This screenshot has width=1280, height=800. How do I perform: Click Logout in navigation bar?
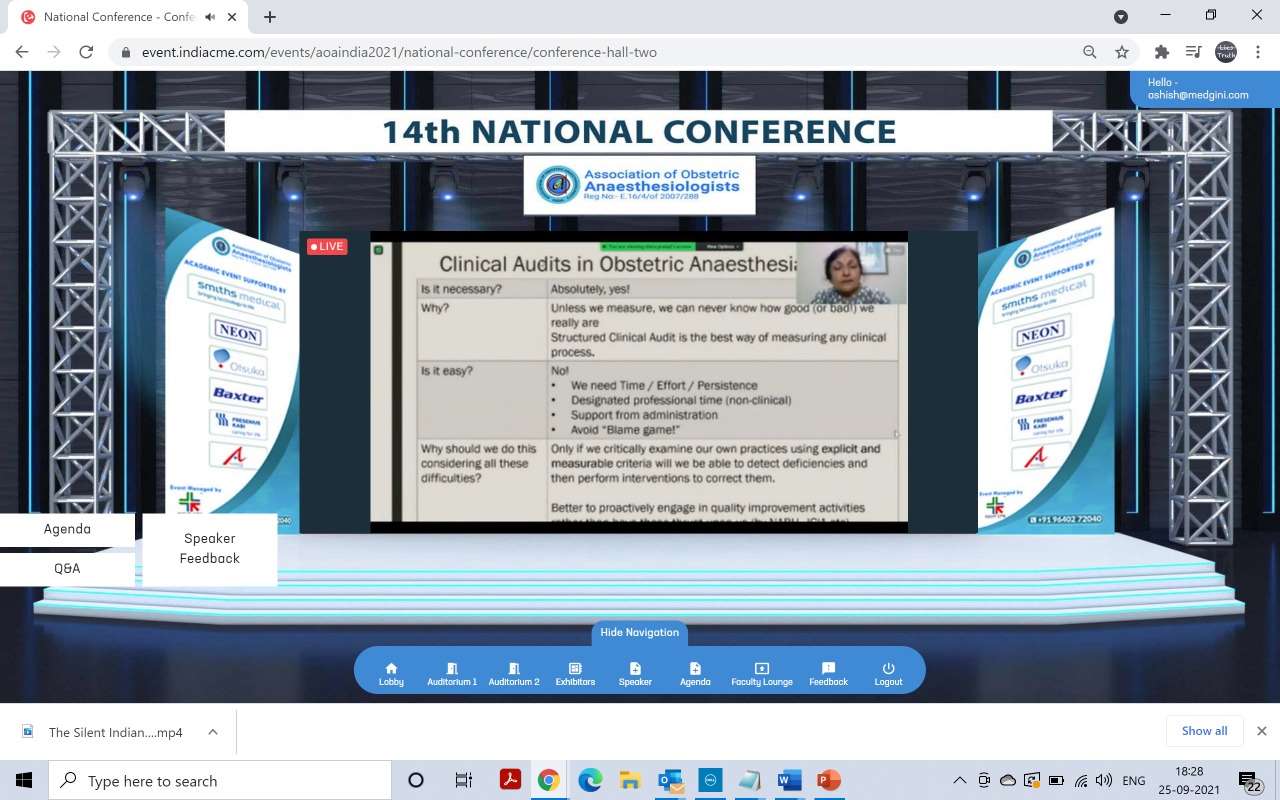tap(888, 674)
